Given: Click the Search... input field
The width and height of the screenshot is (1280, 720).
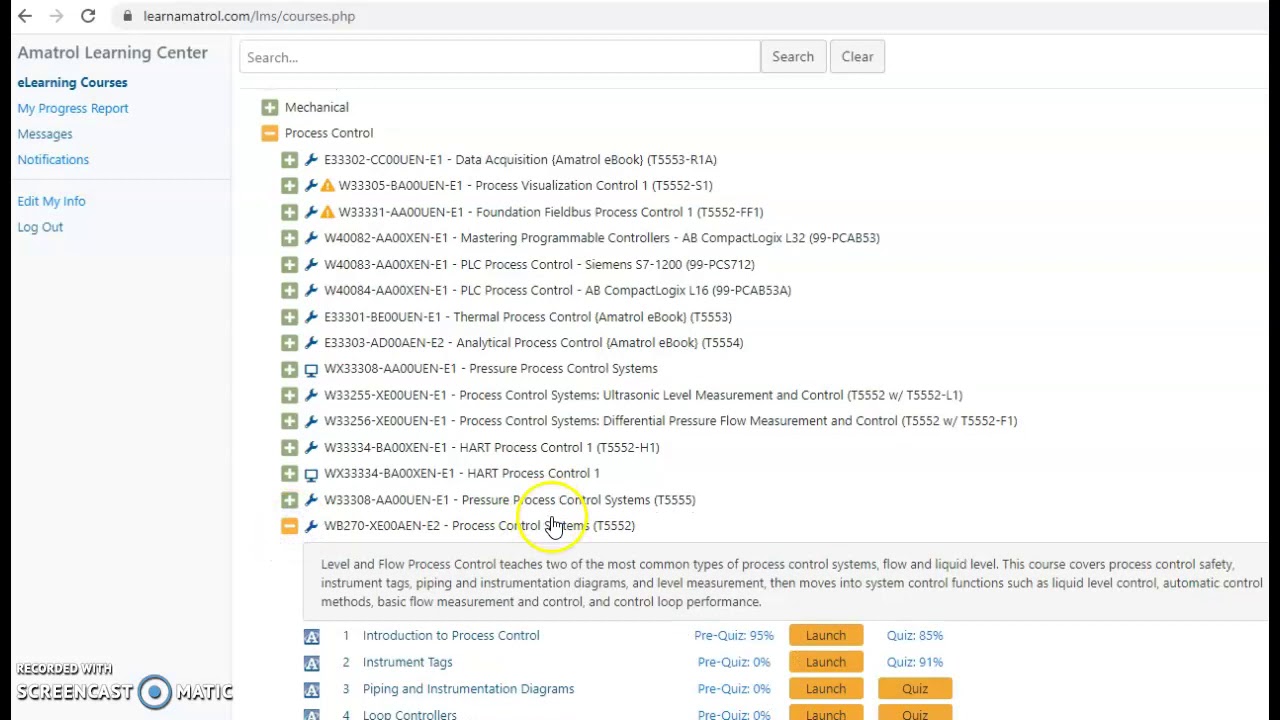Looking at the screenshot, I should tap(500, 57).
